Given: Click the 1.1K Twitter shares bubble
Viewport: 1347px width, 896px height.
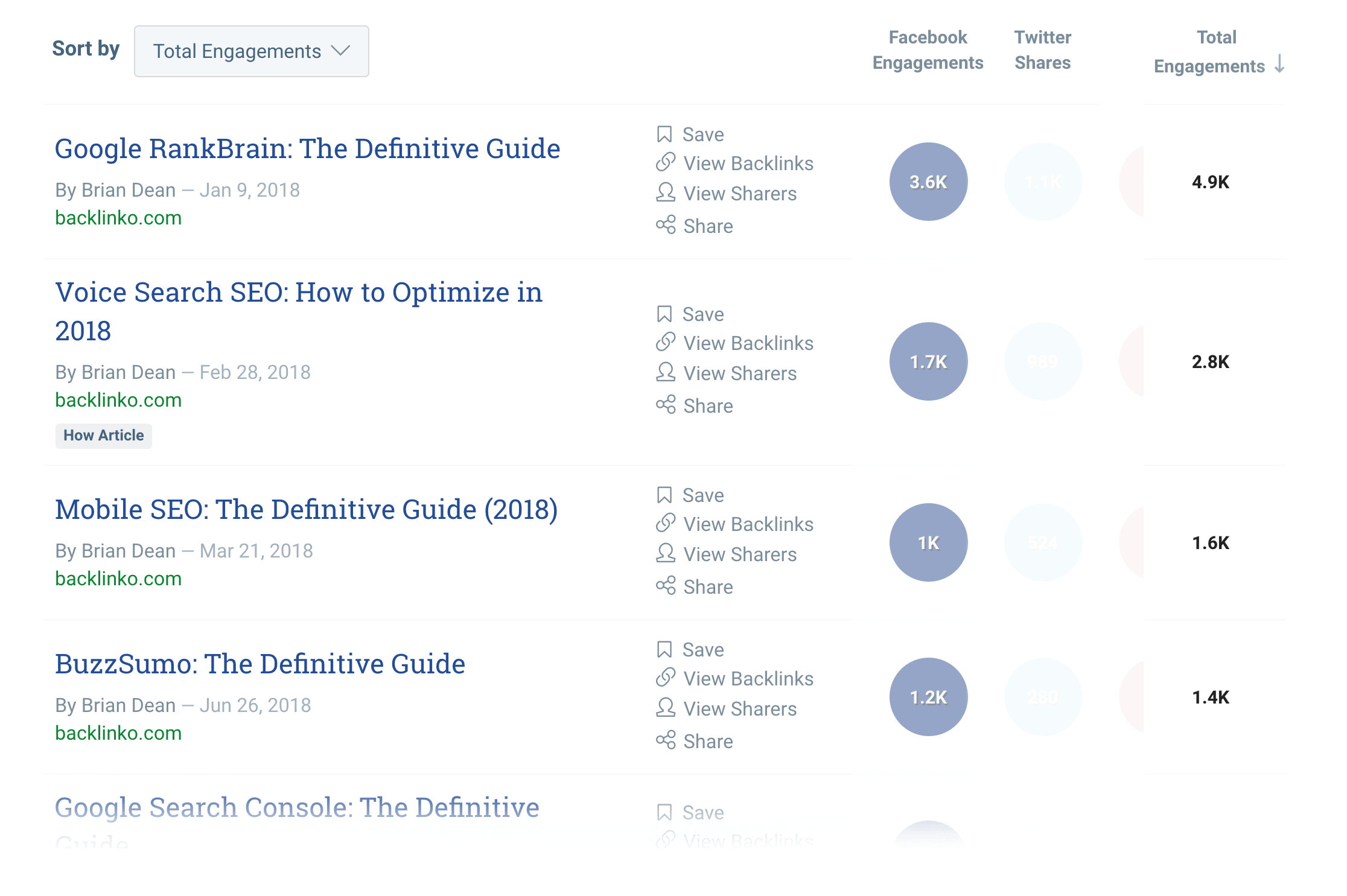Looking at the screenshot, I should pyautogui.click(x=1043, y=182).
